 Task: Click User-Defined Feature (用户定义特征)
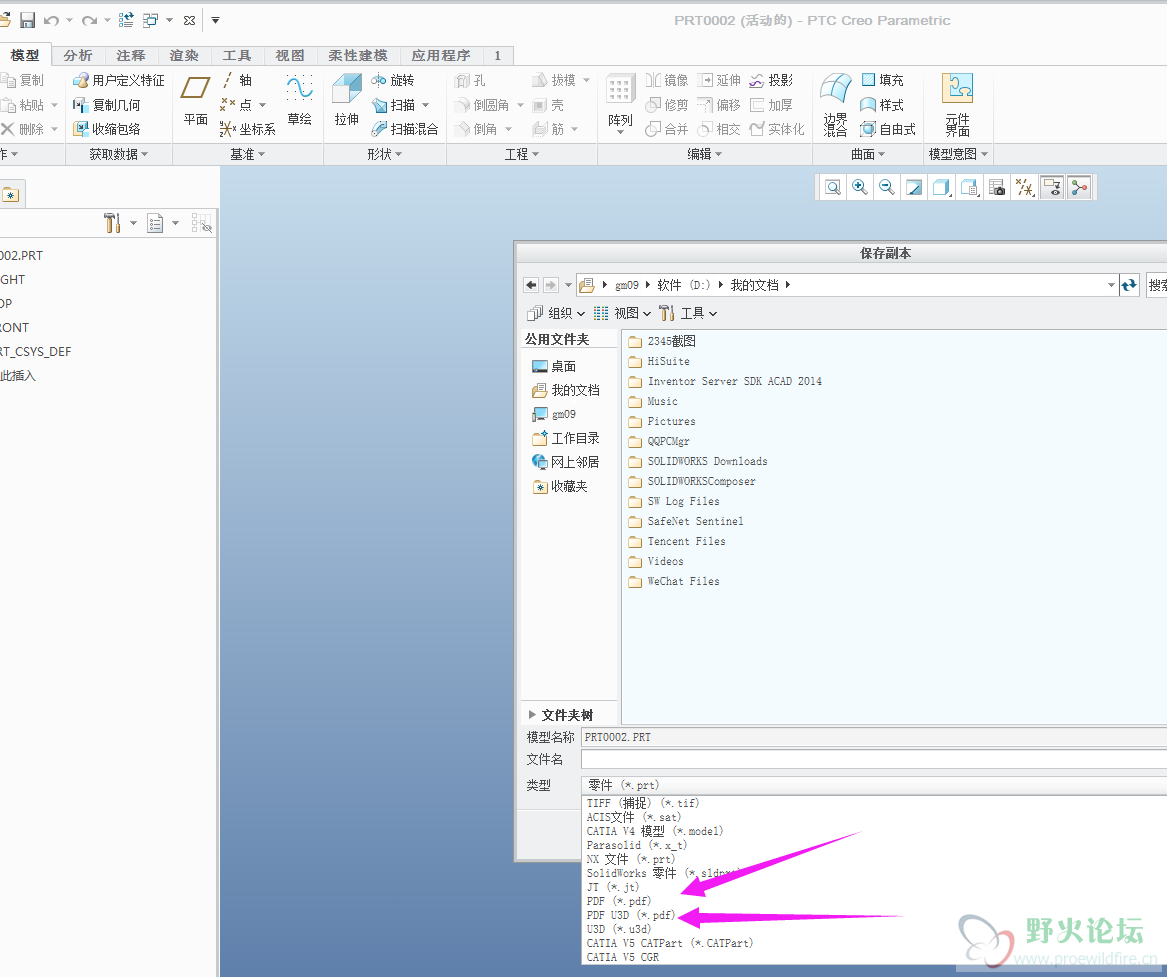pyautogui.click(x=118, y=80)
